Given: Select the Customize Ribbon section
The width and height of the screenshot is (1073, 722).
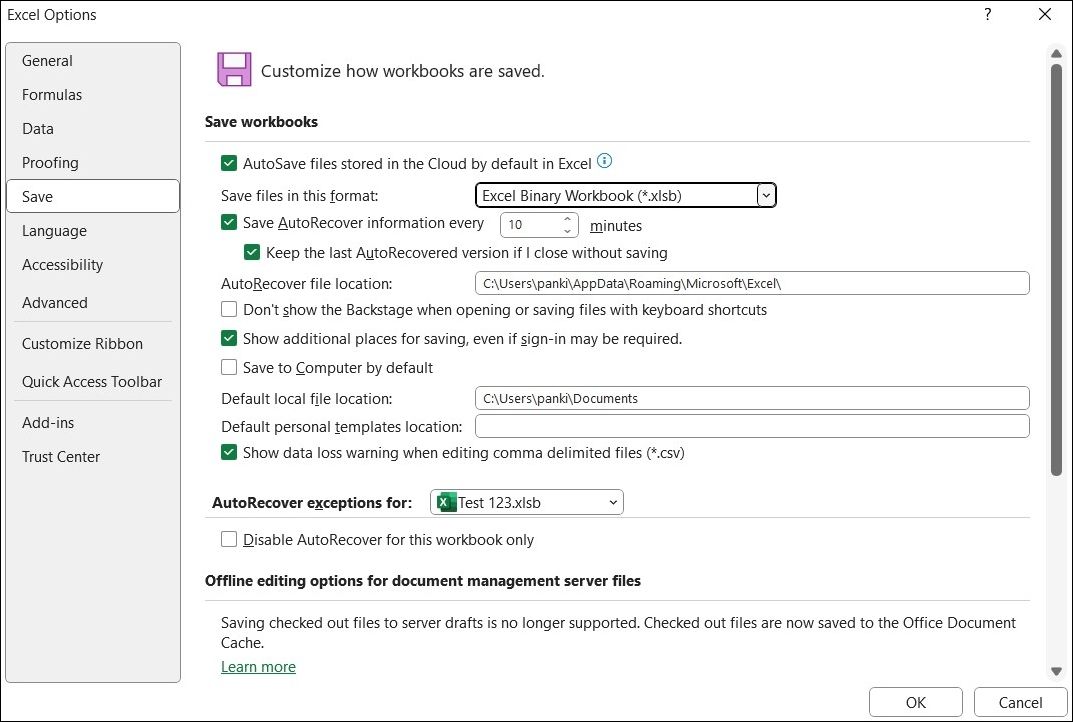Looking at the screenshot, I should click(82, 343).
